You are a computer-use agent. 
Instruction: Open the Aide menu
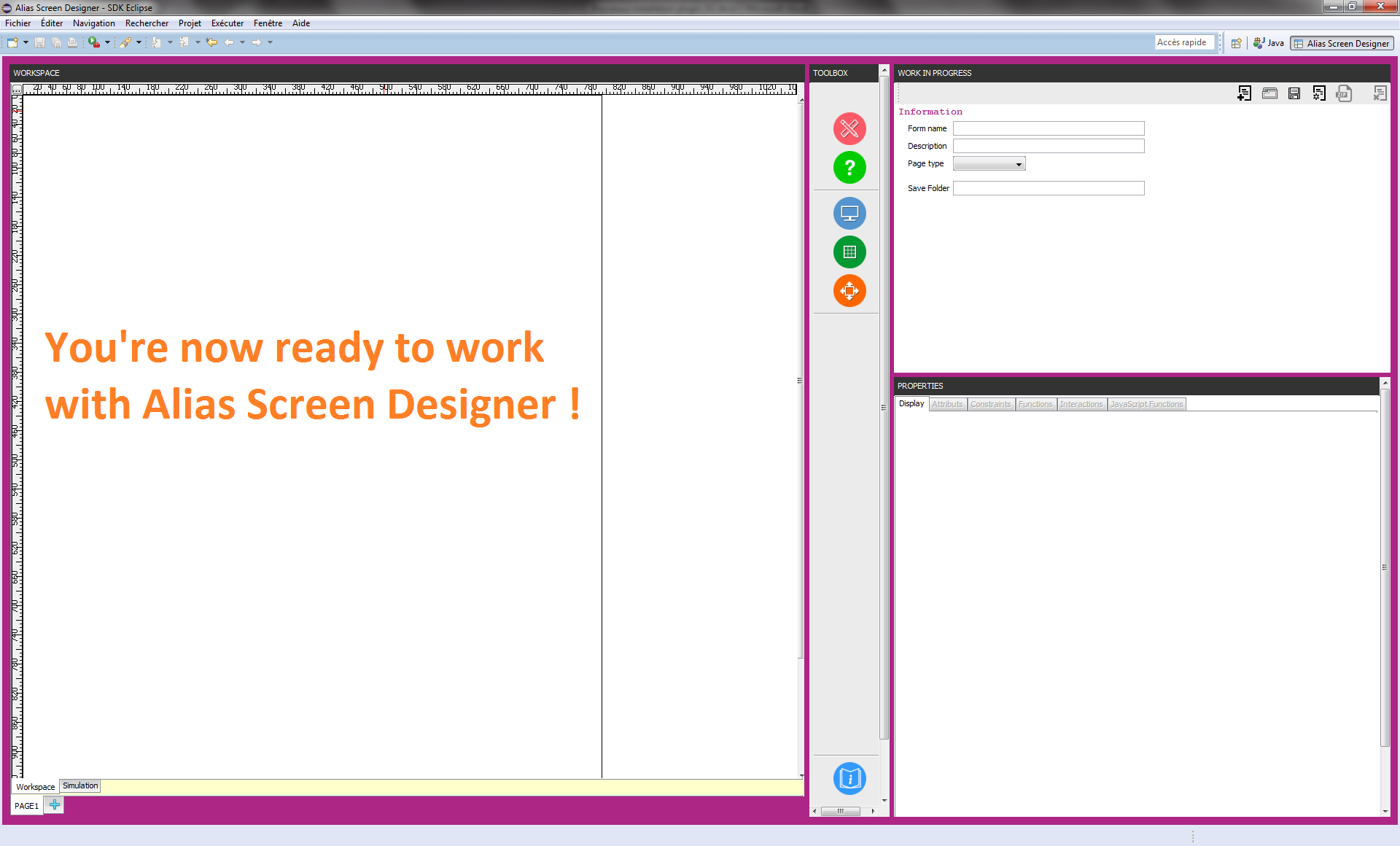[301, 23]
